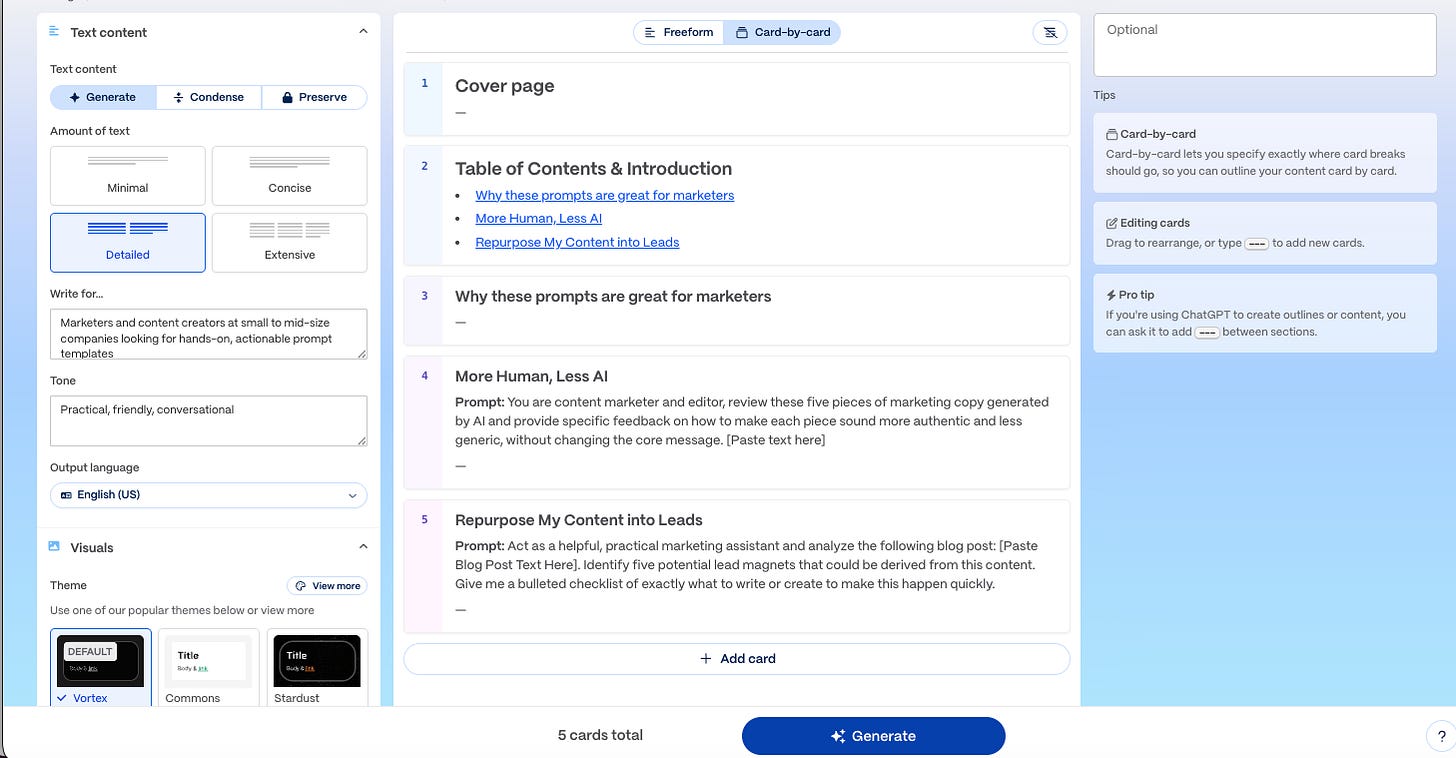Screen dimensions: 1456x758
Task: Click card number 2 handle
Action: pyautogui.click(x=424, y=205)
